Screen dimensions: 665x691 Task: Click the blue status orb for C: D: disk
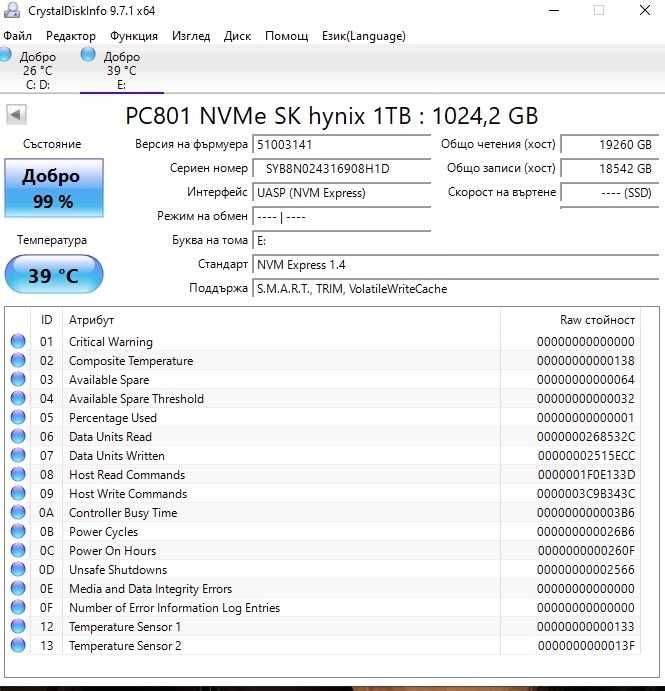[5, 55]
